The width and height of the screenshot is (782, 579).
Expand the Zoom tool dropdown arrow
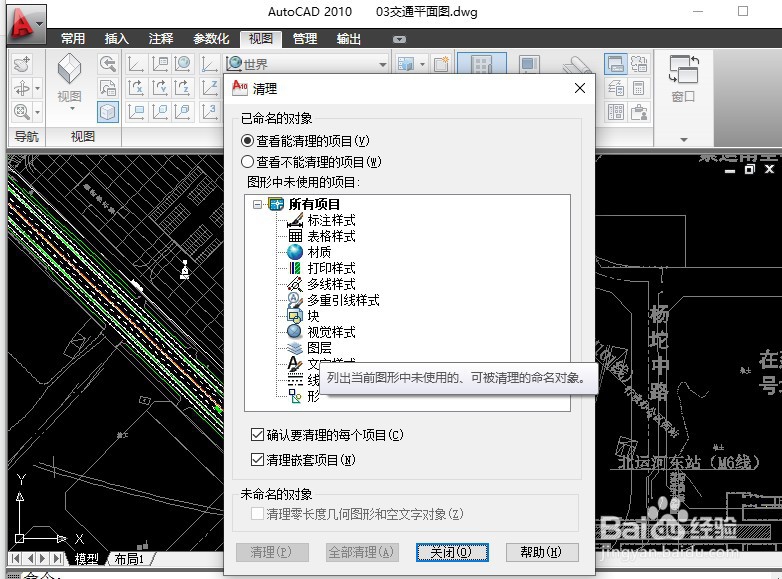[x=38, y=112]
